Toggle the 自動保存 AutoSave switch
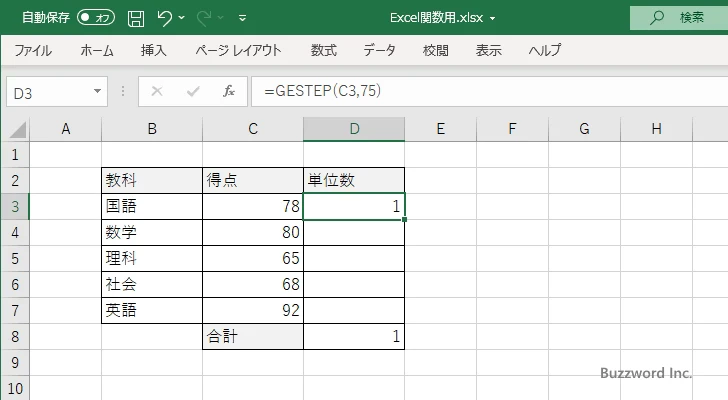The height and width of the screenshot is (400, 728). [x=96, y=18]
